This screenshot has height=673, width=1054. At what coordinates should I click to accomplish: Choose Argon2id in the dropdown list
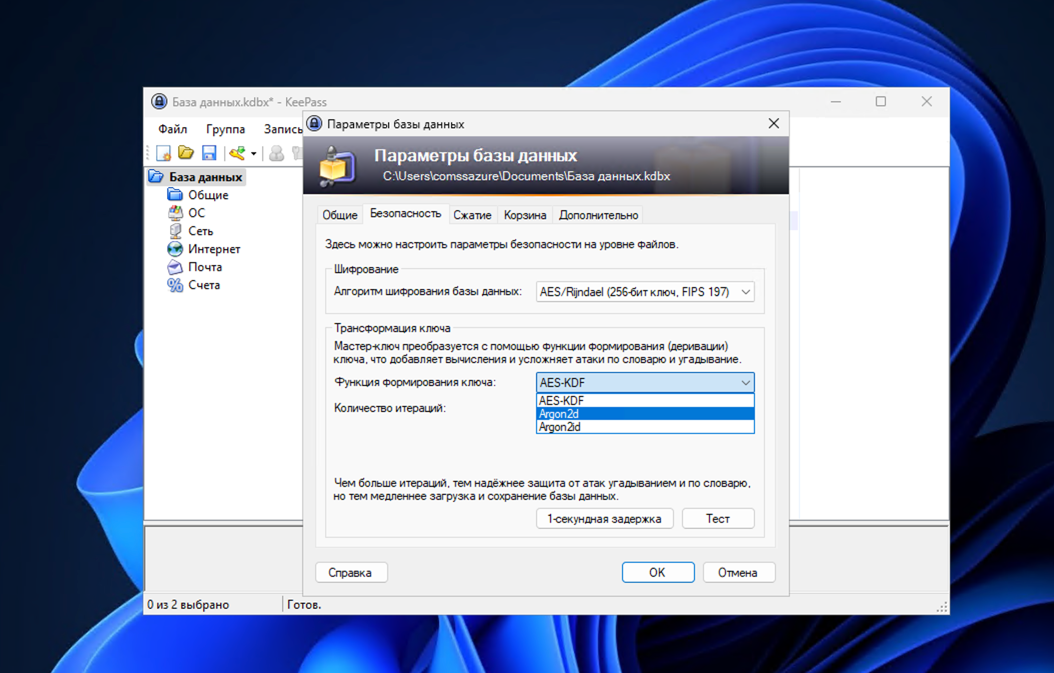click(645, 427)
